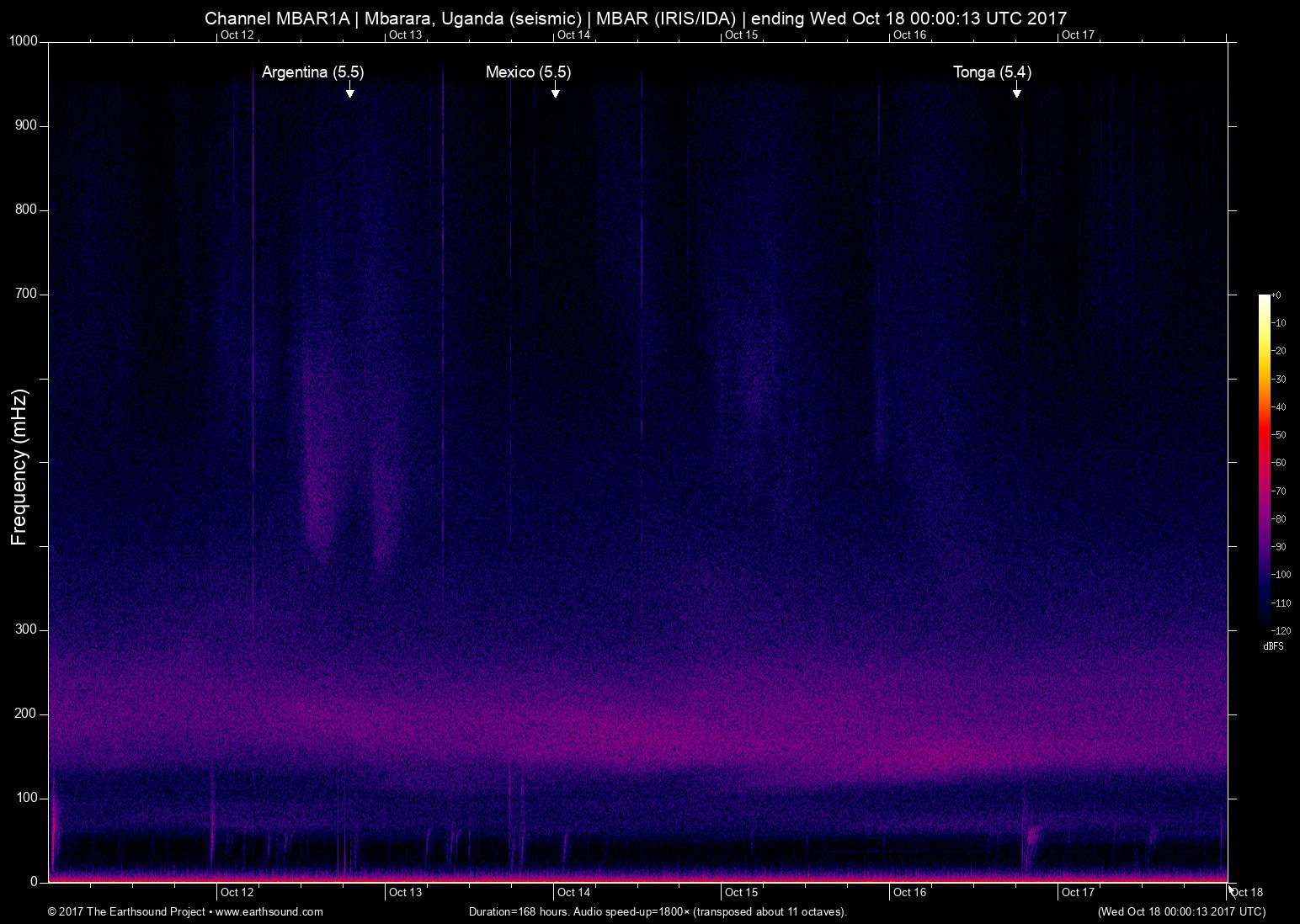1300x924 pixels.
Task: Click the Channel MBAR1A title text
Action: (x=276, y=19)
